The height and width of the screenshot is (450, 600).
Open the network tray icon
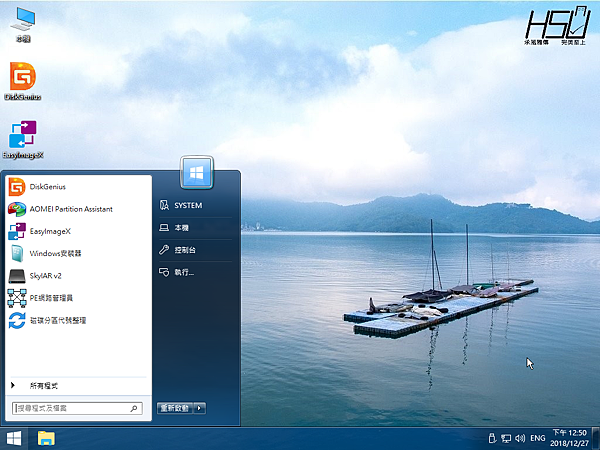pos(506,438)
